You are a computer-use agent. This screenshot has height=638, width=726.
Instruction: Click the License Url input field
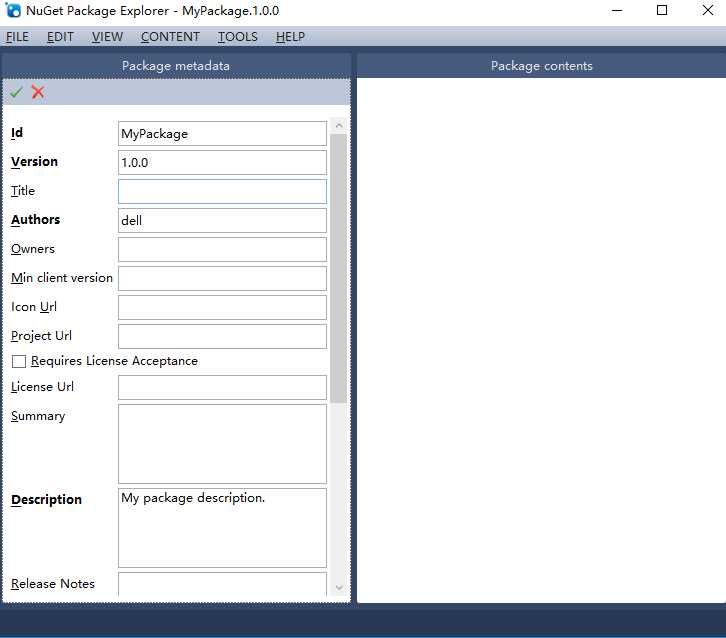tap(222, 387)
